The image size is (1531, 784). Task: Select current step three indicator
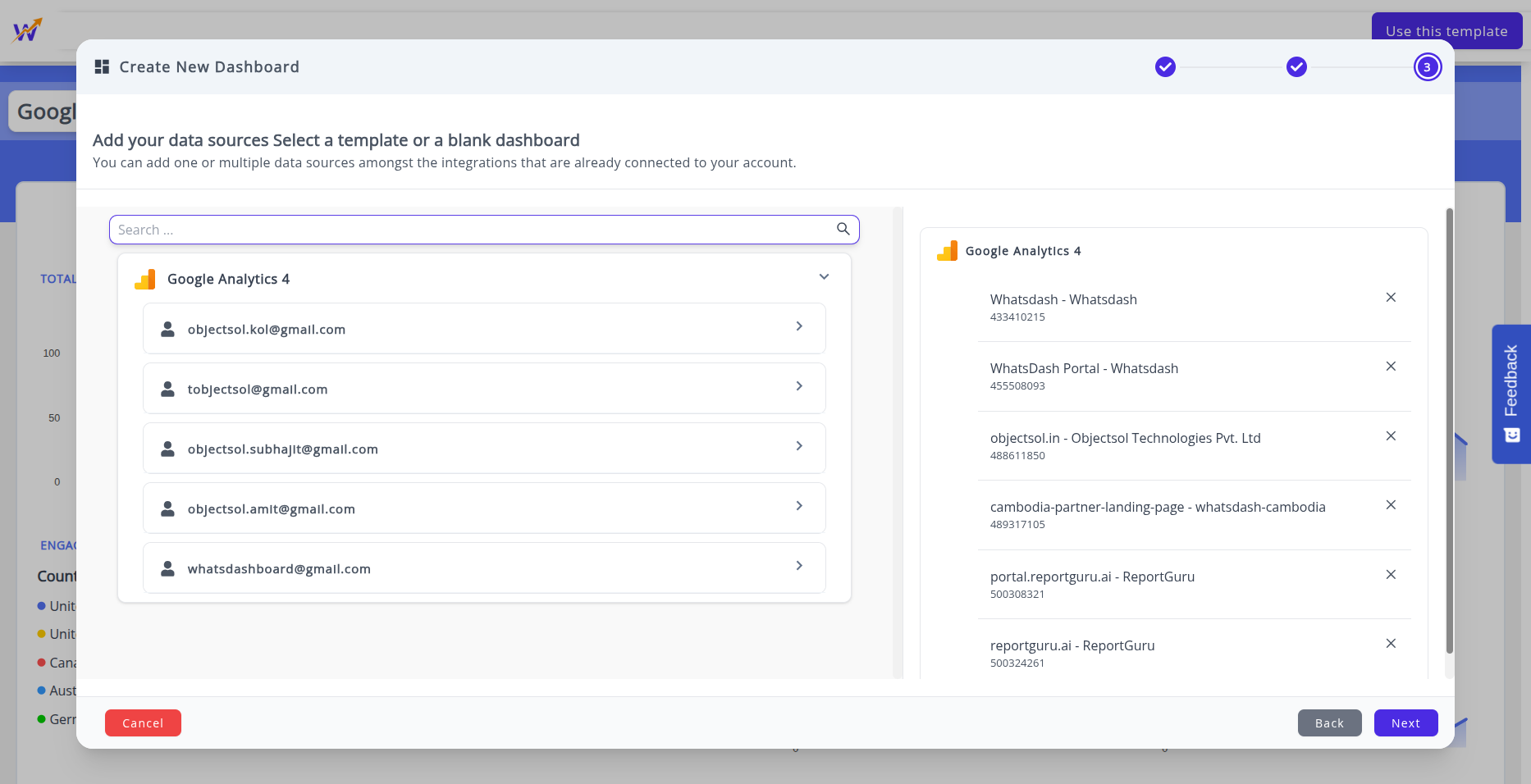pos(1427,67)
